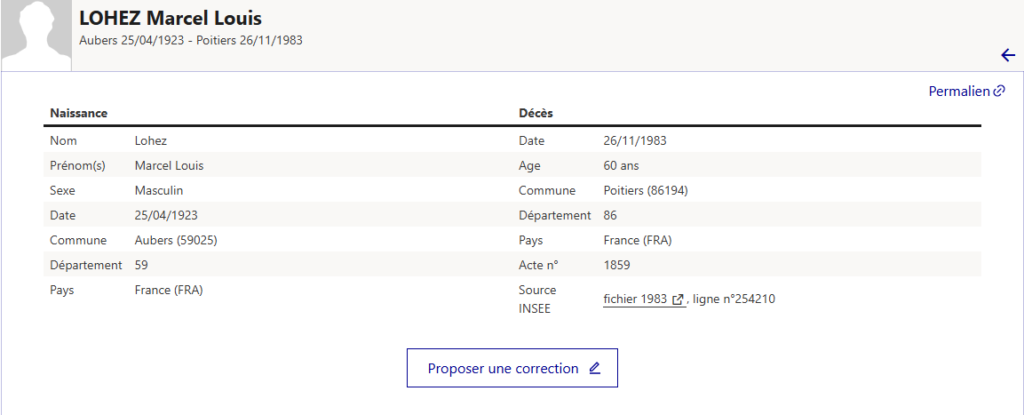Image resolution: width=1024 pixels, height=415 pixels.
Task: Click the chain icon beside Permalien
Action: point(999,91)
